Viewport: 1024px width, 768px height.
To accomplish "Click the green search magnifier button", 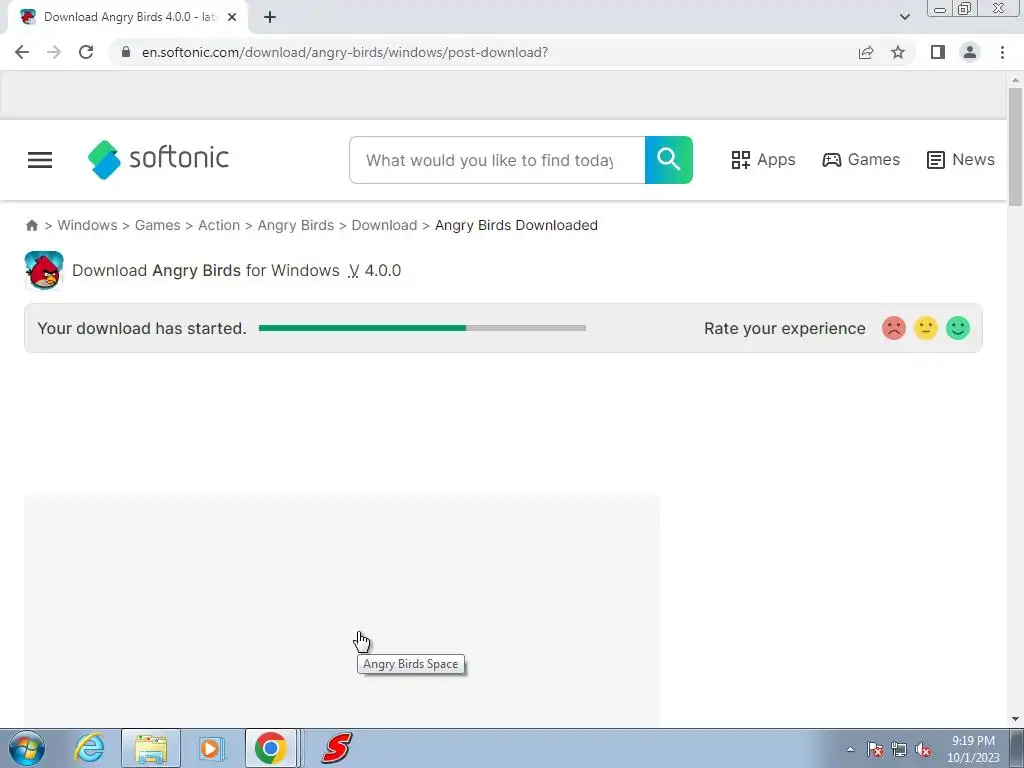I will click(x=668, y=160).
